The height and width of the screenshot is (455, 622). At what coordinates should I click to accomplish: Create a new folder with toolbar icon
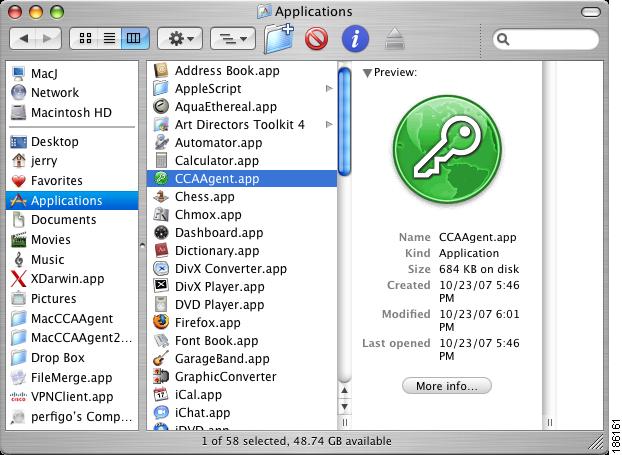point(279,38)
